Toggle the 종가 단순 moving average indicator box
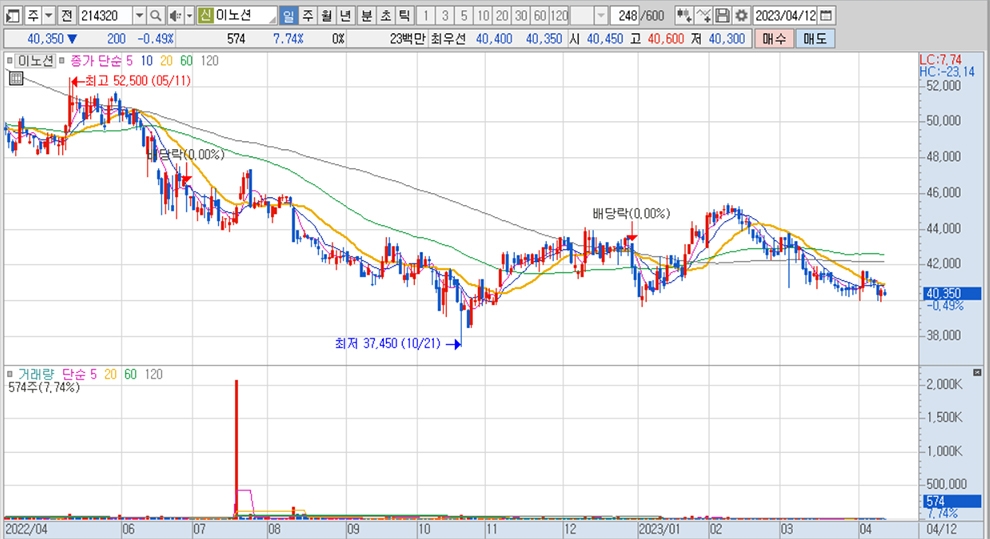Viewport: 990px width, 539px height. coord(61,61)
